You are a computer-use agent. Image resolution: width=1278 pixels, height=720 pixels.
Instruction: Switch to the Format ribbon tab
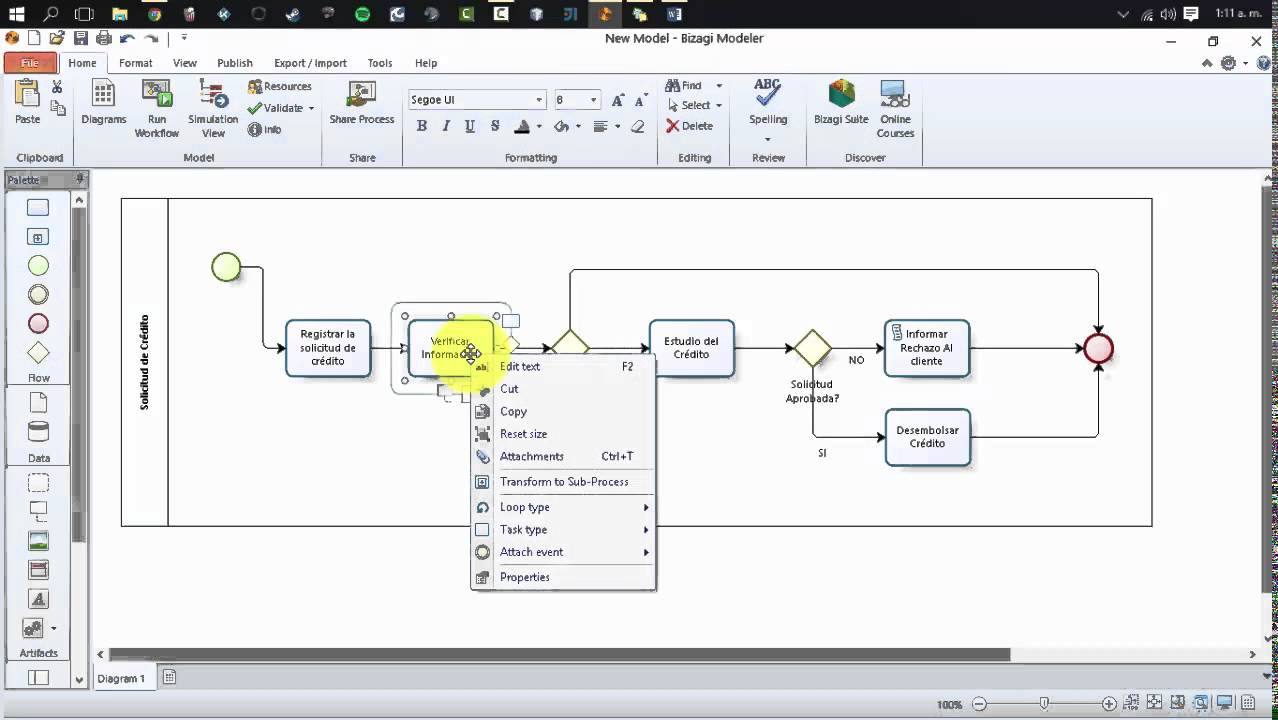[x=136, y=63]
